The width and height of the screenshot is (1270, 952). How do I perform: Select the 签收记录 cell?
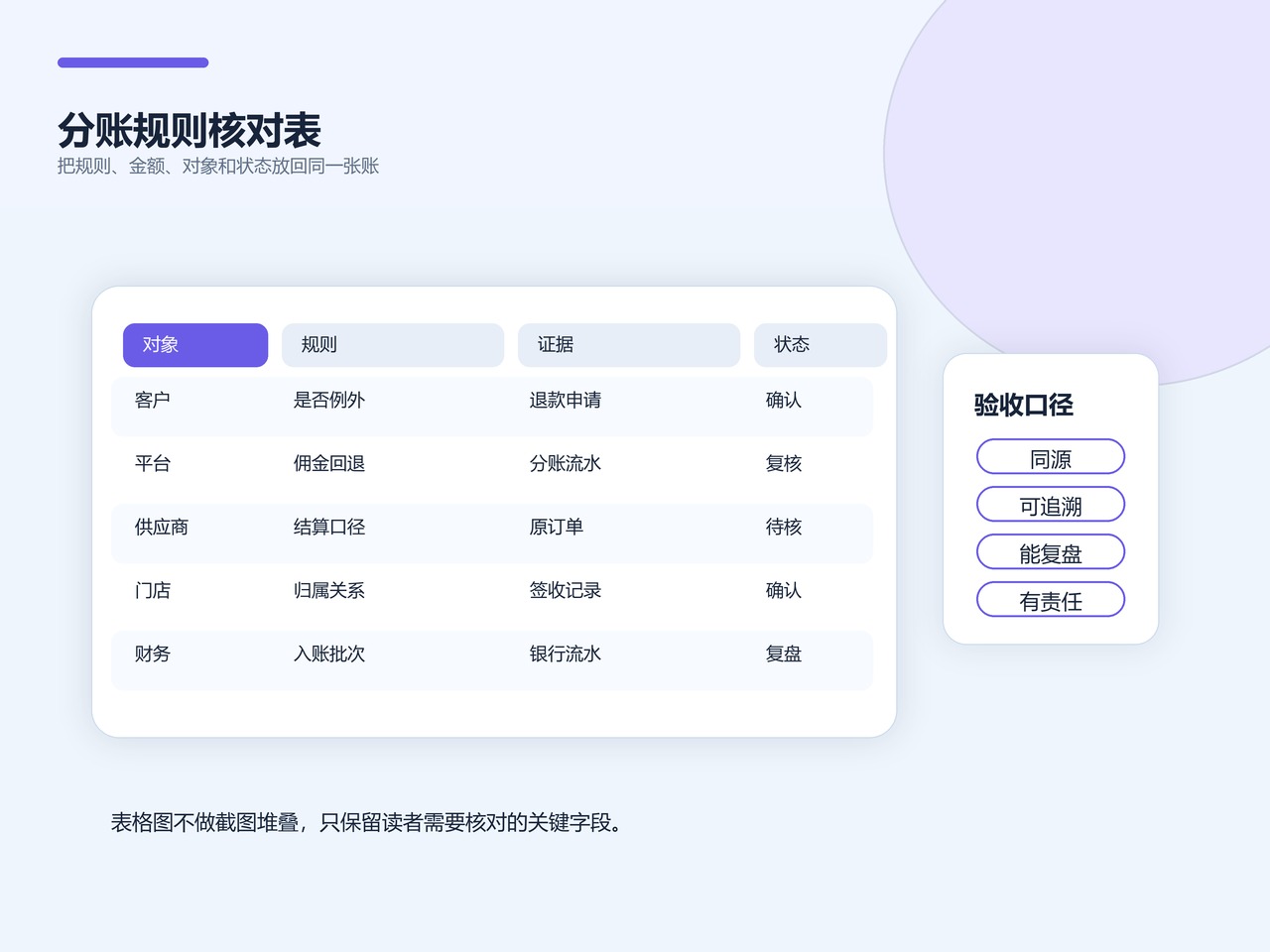tap(566, 590)
